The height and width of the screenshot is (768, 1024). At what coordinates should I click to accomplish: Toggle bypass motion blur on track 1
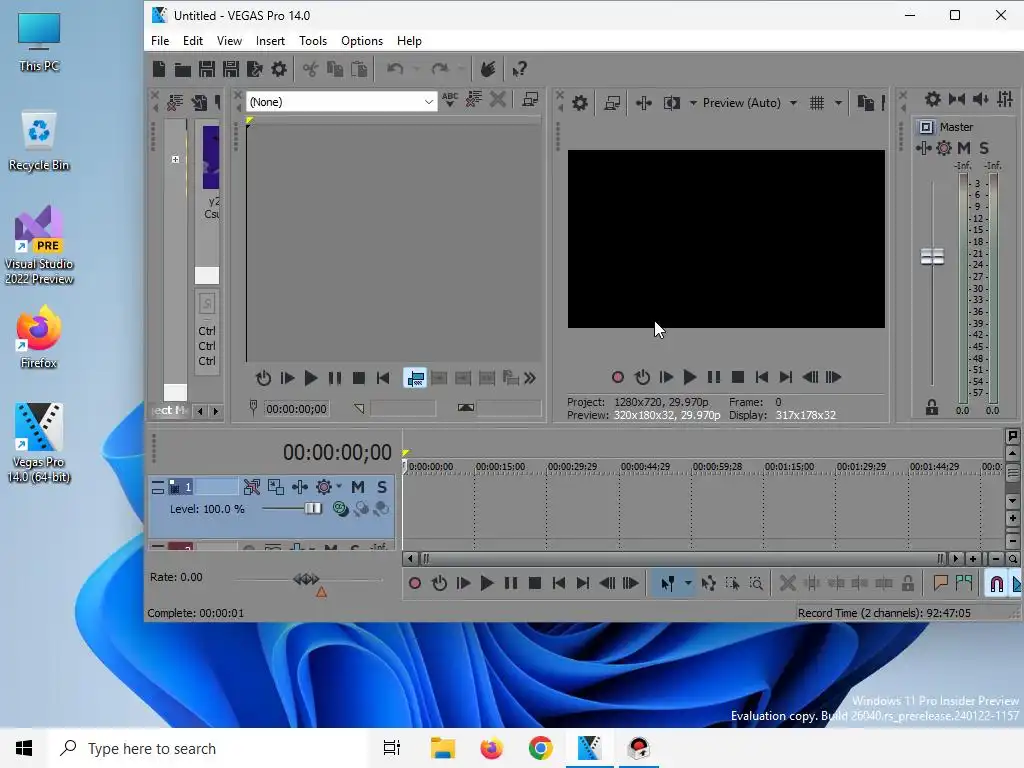tap(251, 487)
